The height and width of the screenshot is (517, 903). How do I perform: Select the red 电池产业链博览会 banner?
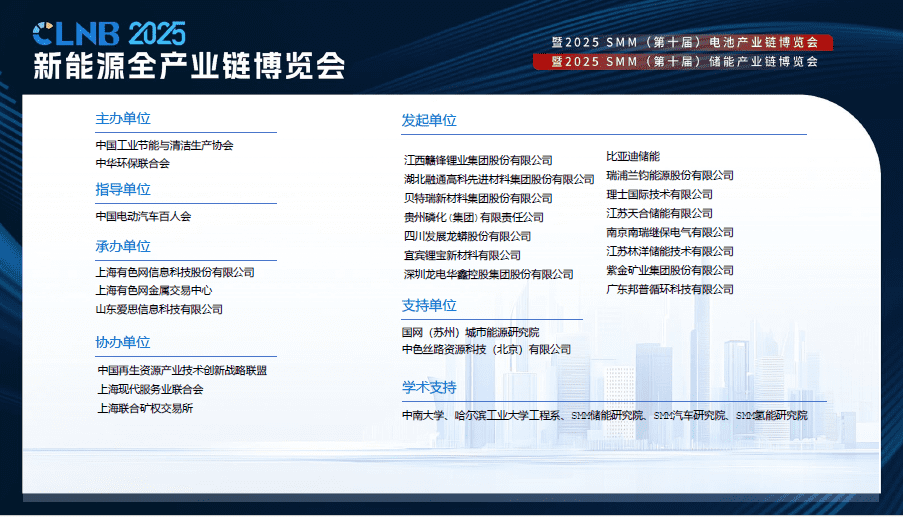point(691,43)
